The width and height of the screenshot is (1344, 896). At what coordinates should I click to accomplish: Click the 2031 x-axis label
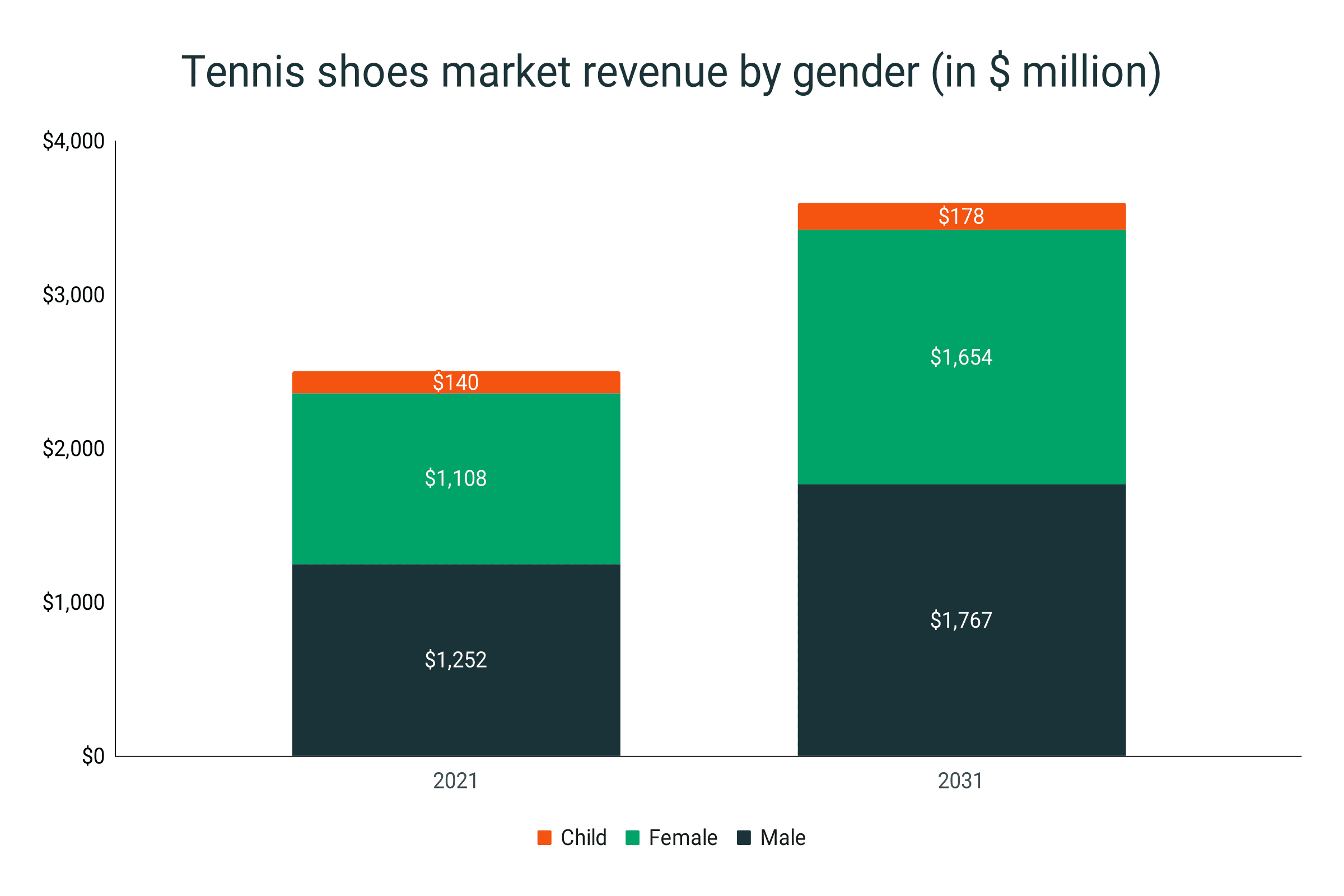pyautogui.click(x=960, y=781)
